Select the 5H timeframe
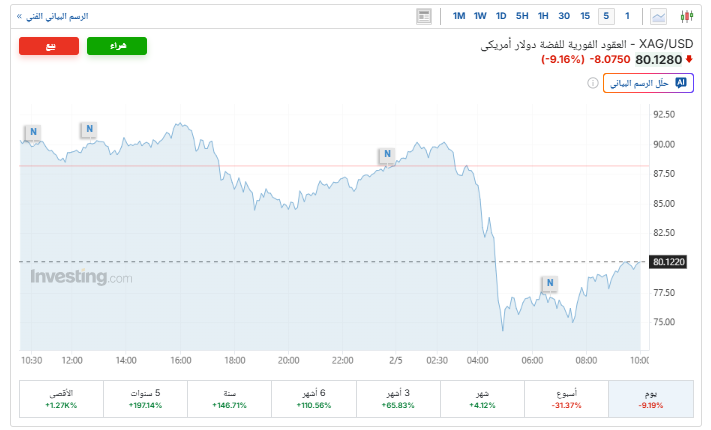 [x=522, y=16]
